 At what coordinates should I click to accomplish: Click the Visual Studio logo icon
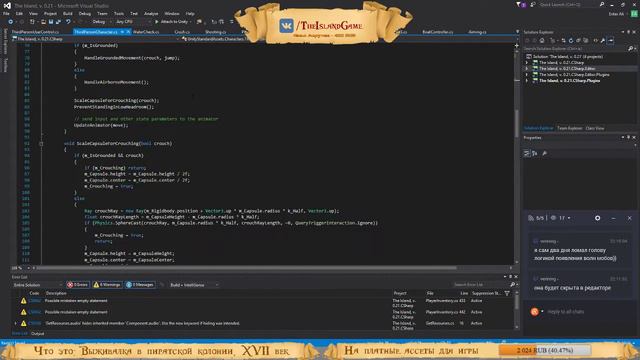7,5
